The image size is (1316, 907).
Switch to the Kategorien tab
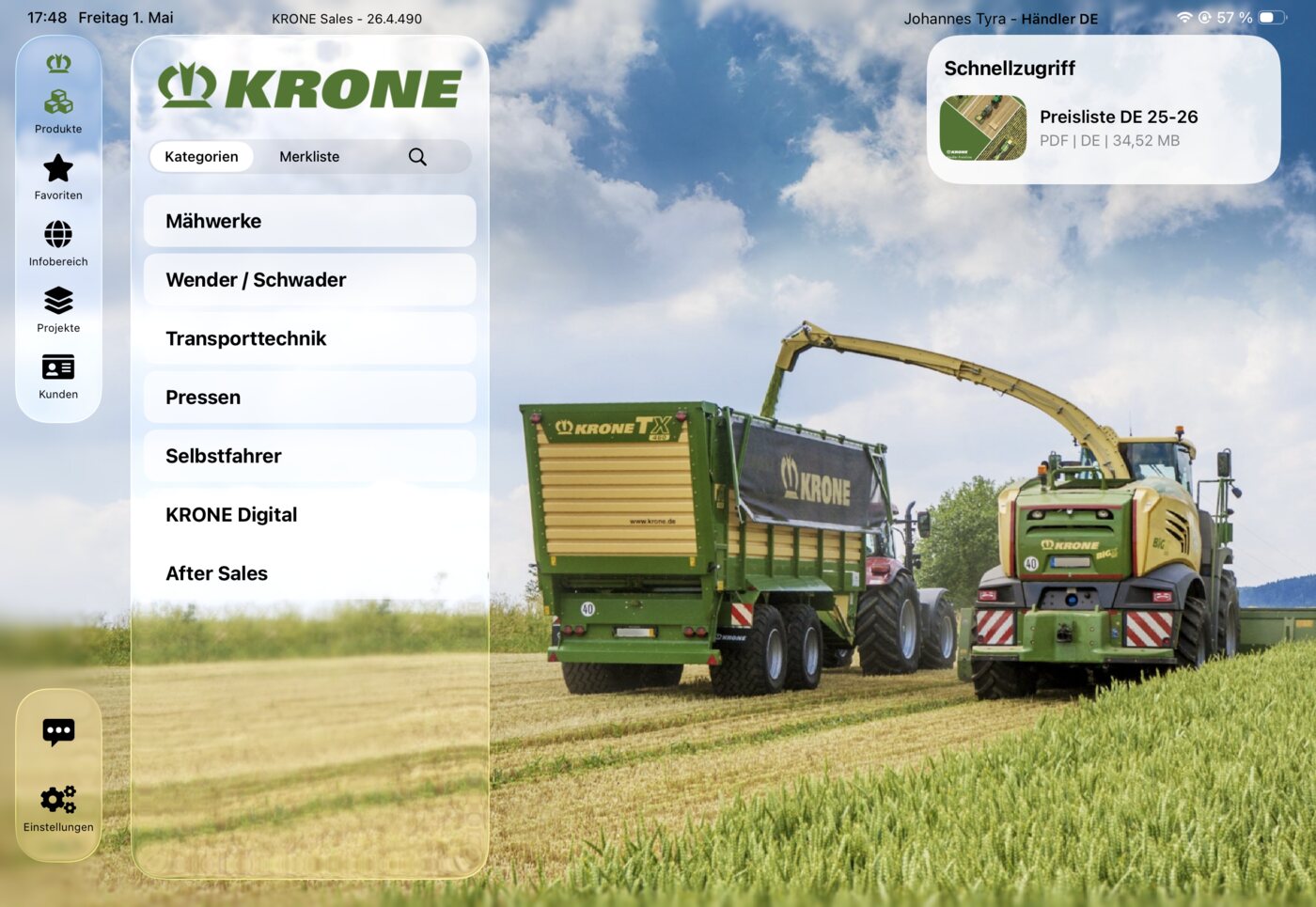coord(201,157)
